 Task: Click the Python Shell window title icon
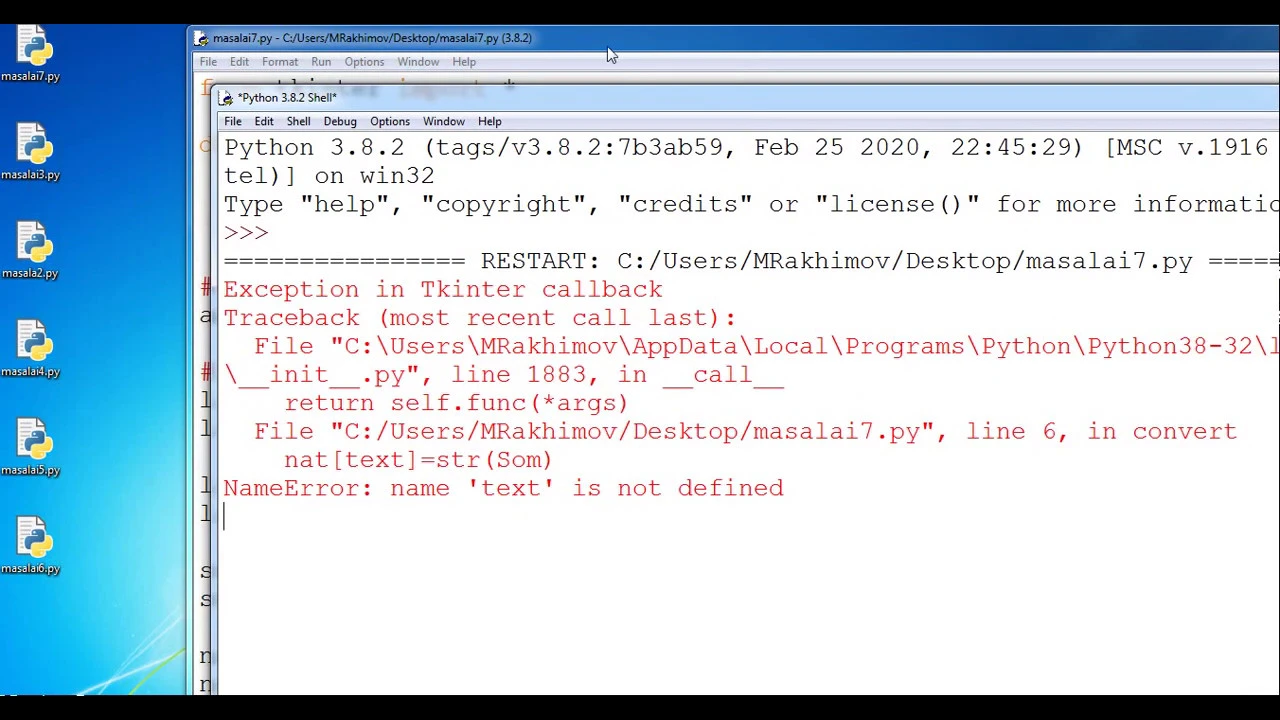[226, 98]
